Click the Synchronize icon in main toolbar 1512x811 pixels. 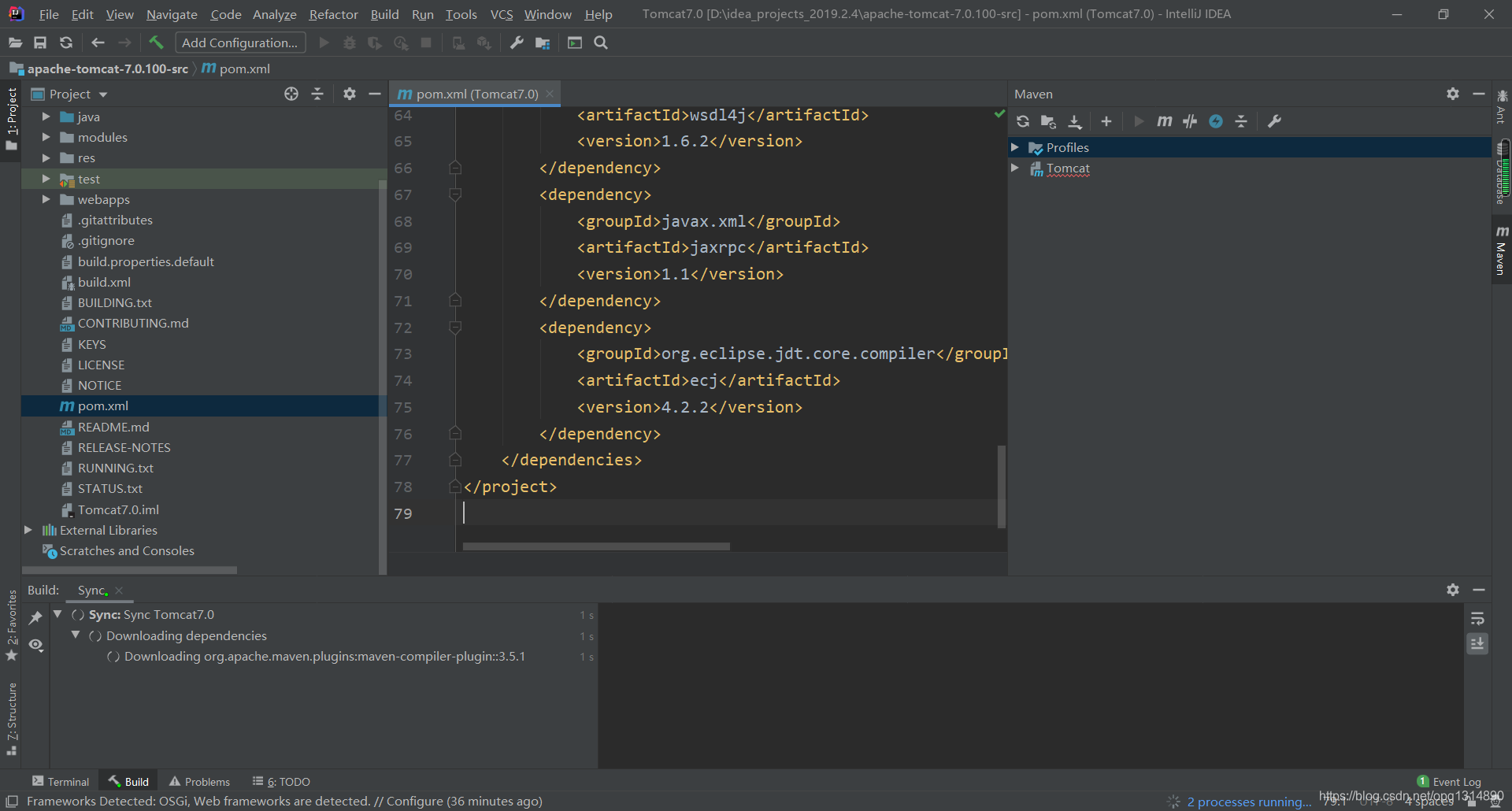pyautogui.click(x=66, y=43)
